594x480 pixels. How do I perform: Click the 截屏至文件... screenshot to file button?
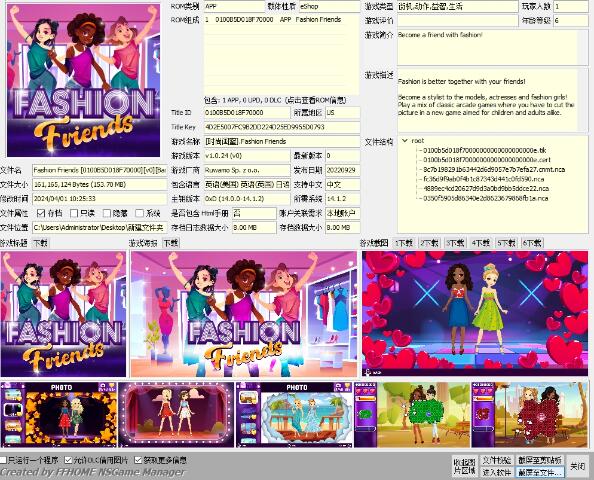pos(540,472)
